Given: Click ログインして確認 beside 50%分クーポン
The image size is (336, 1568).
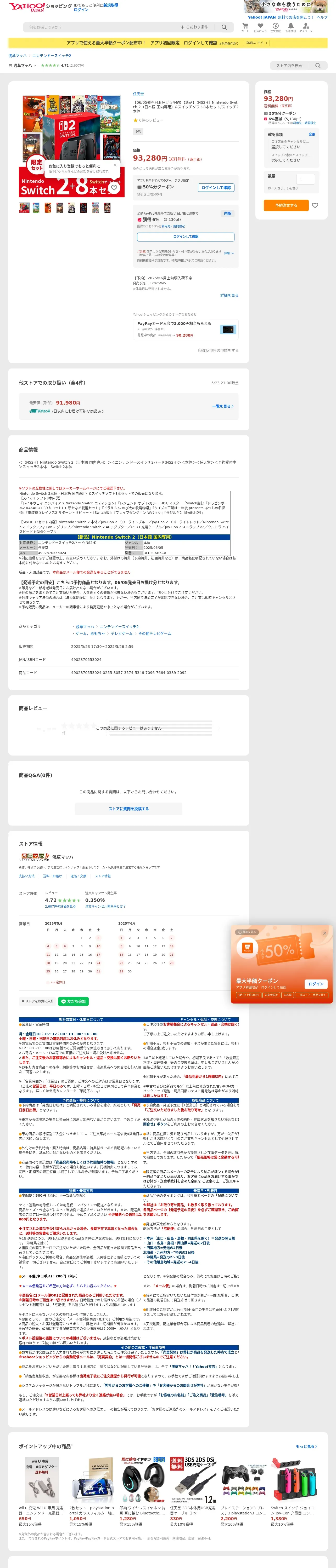Looking at the screenshot, I should 216,187.
